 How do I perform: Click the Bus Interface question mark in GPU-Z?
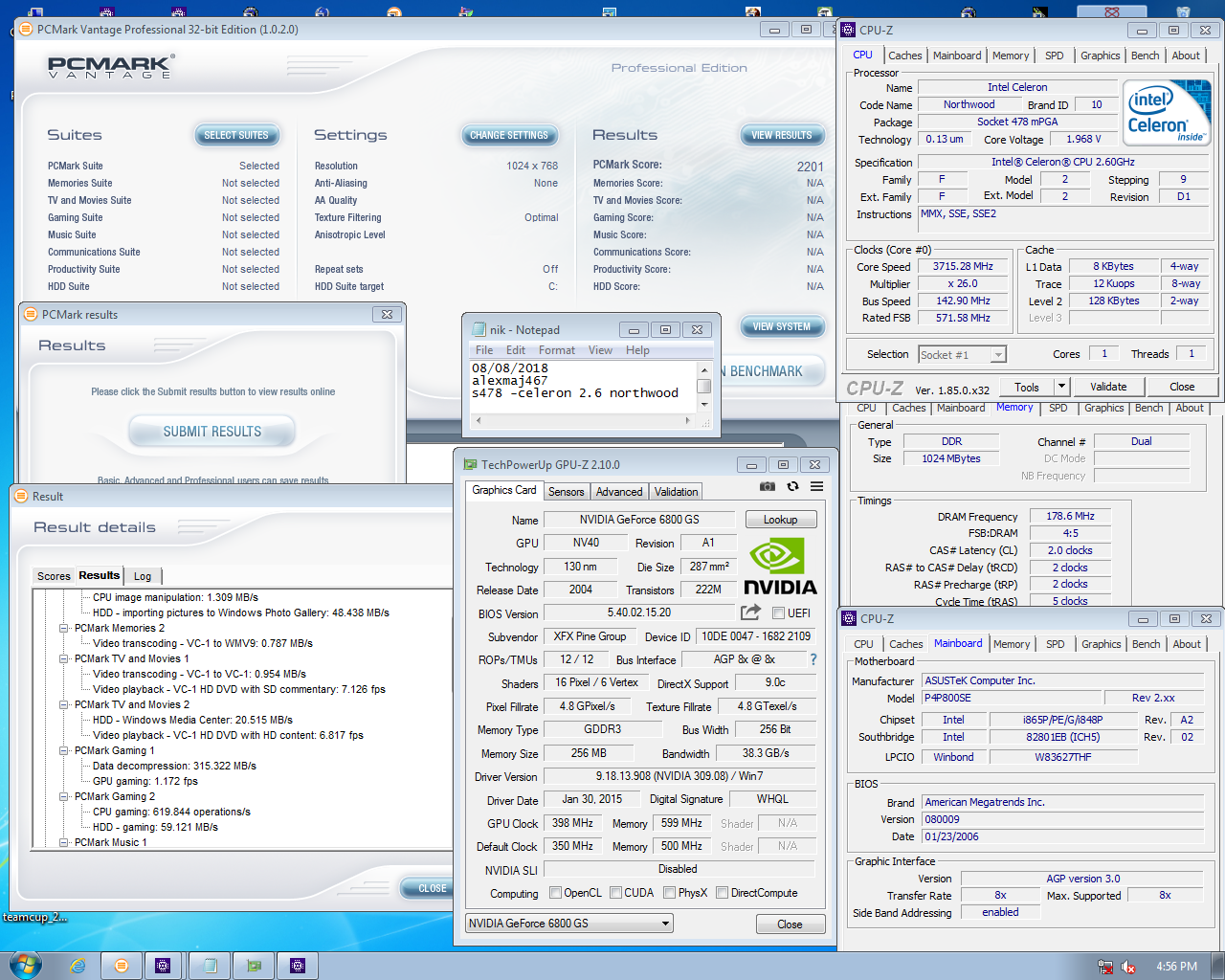[x=813, y=659]
